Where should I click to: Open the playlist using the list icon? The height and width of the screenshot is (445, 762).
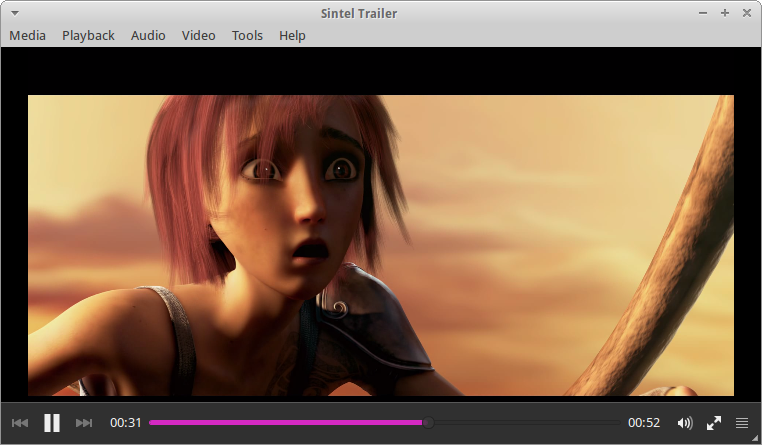(742, 423)
